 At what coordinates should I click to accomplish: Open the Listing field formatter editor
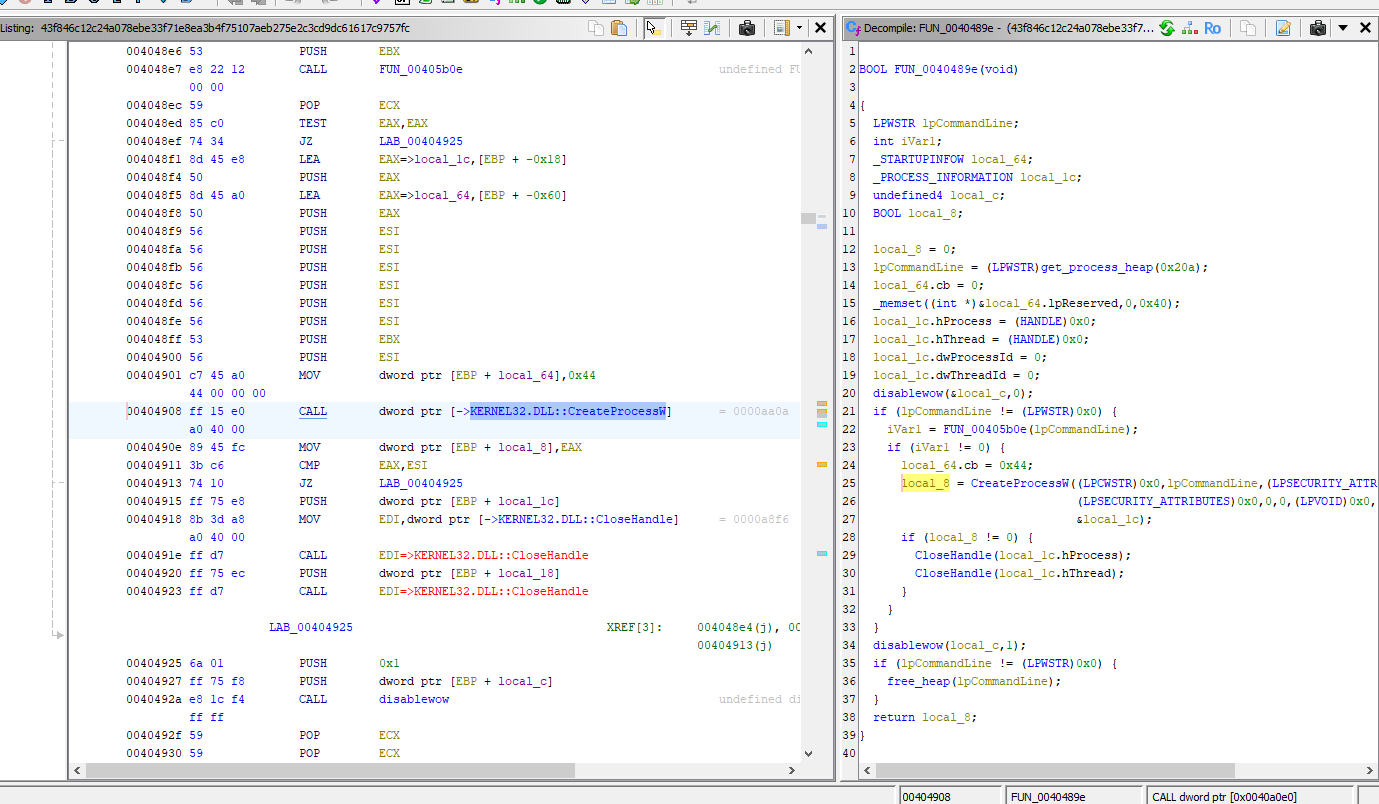point(688,28)
